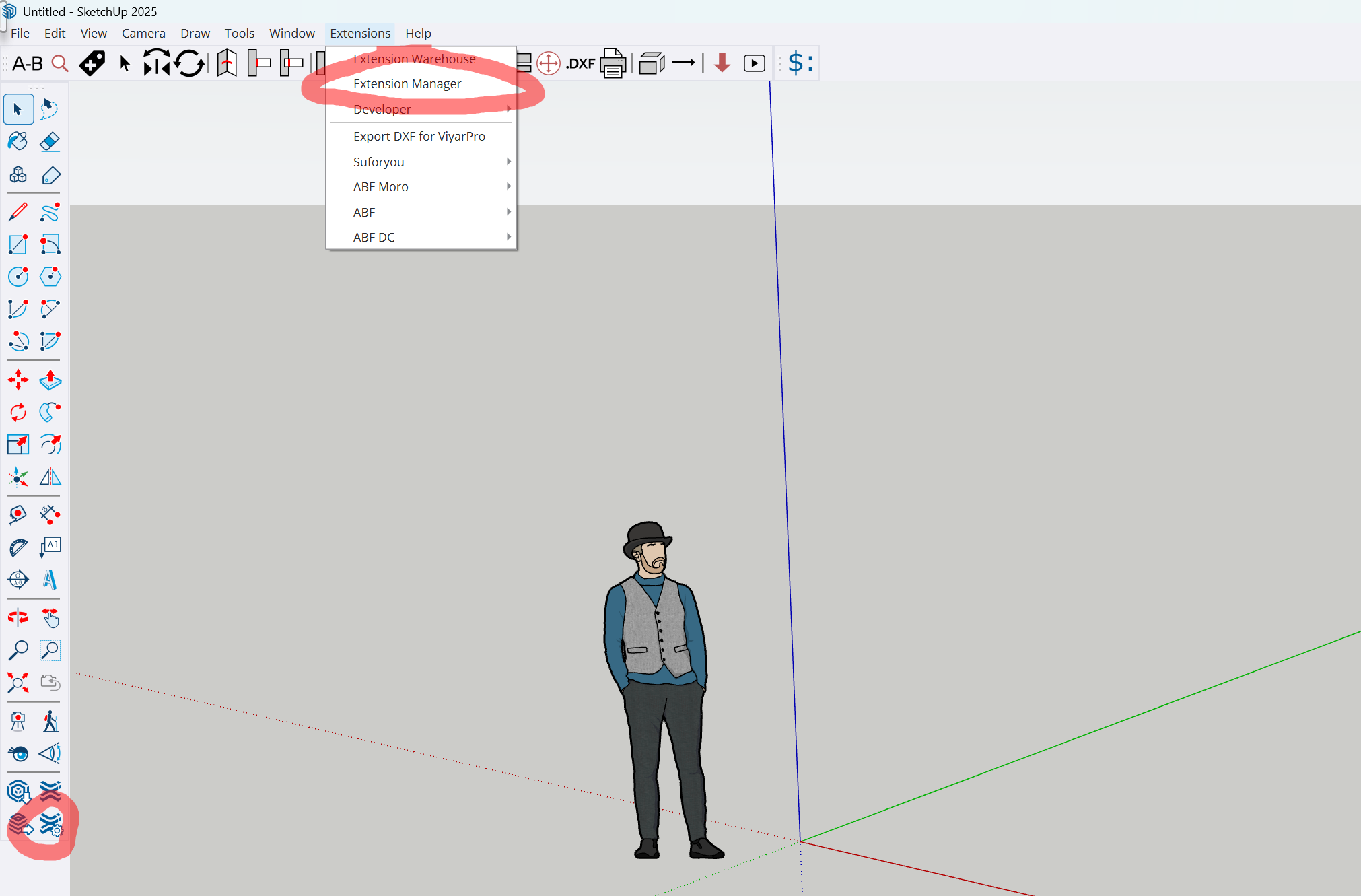The image size is (1361, 896).
Task: Select the Rotate tool
Action: click(x=18, y=412)
